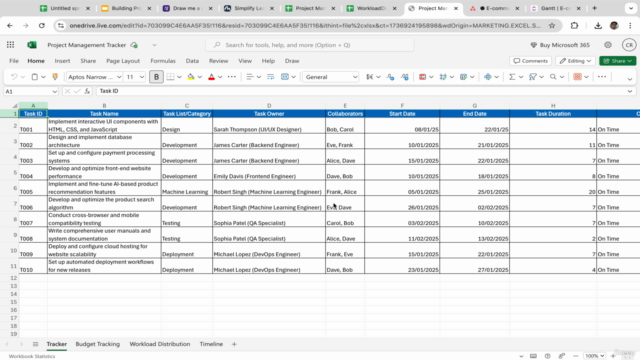The width and height of the screenshot is (640, 360).
Task: Click the Cell Styles icon
Action: tap(463, 77)
